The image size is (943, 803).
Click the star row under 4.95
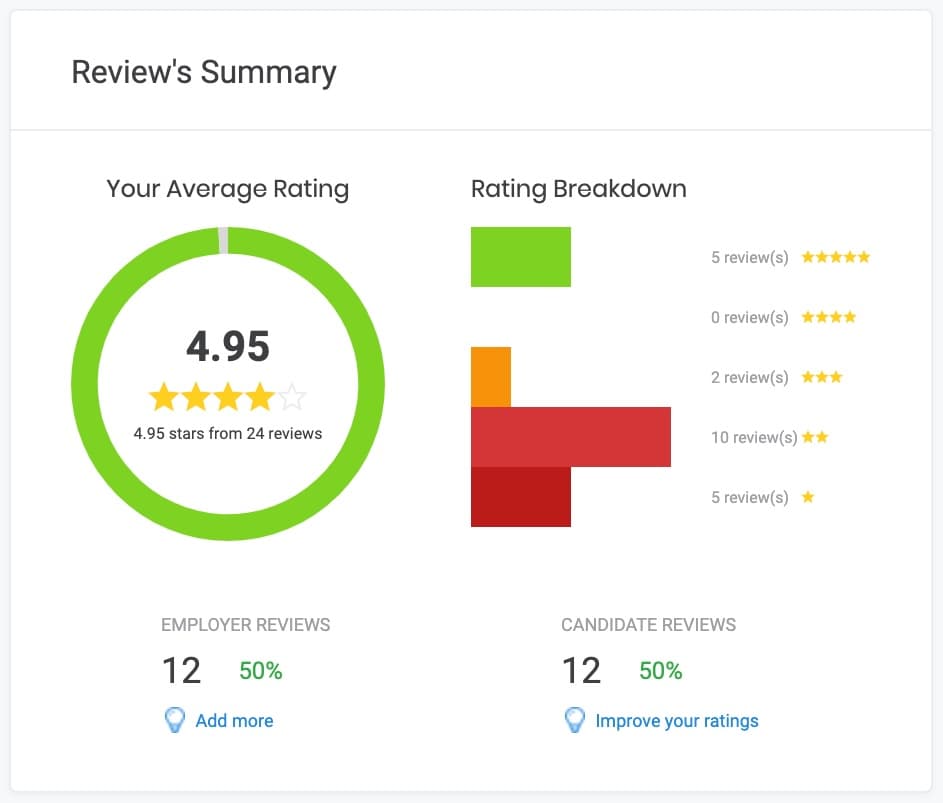(228, 397)
